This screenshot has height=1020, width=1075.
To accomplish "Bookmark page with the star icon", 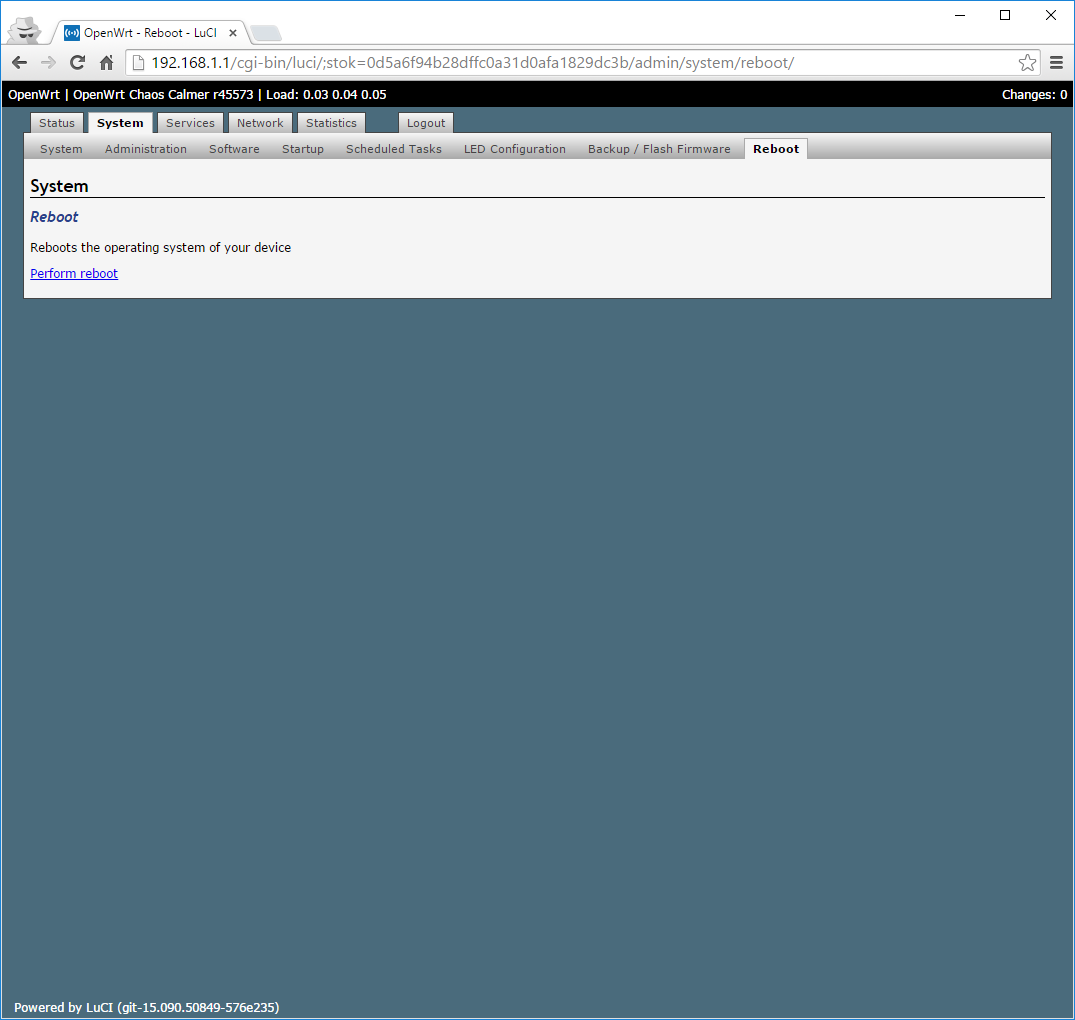I will tap(1027, 63).
